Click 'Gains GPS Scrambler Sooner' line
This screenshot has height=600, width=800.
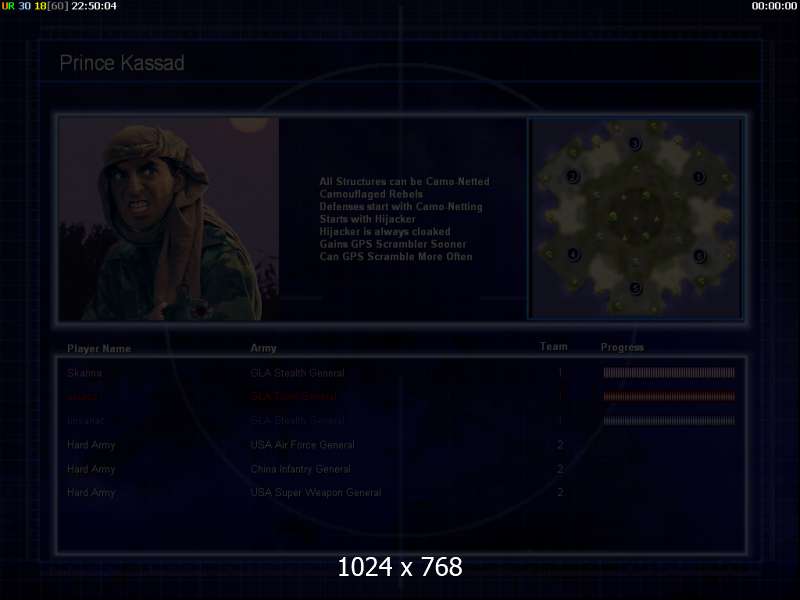coord(392,244)
